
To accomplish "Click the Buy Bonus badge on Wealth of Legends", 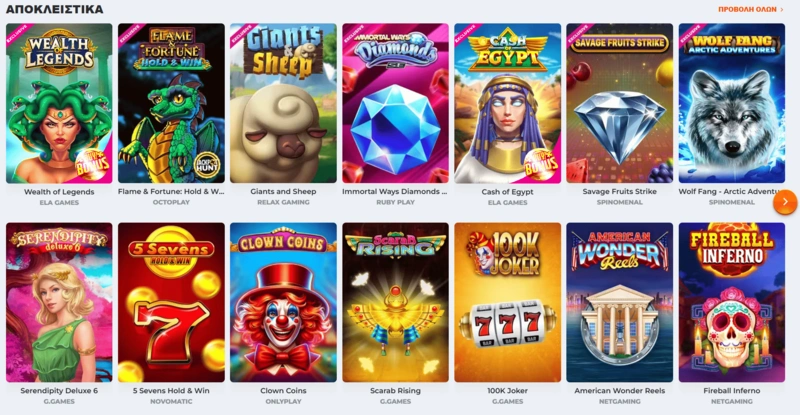I will 93,164.
